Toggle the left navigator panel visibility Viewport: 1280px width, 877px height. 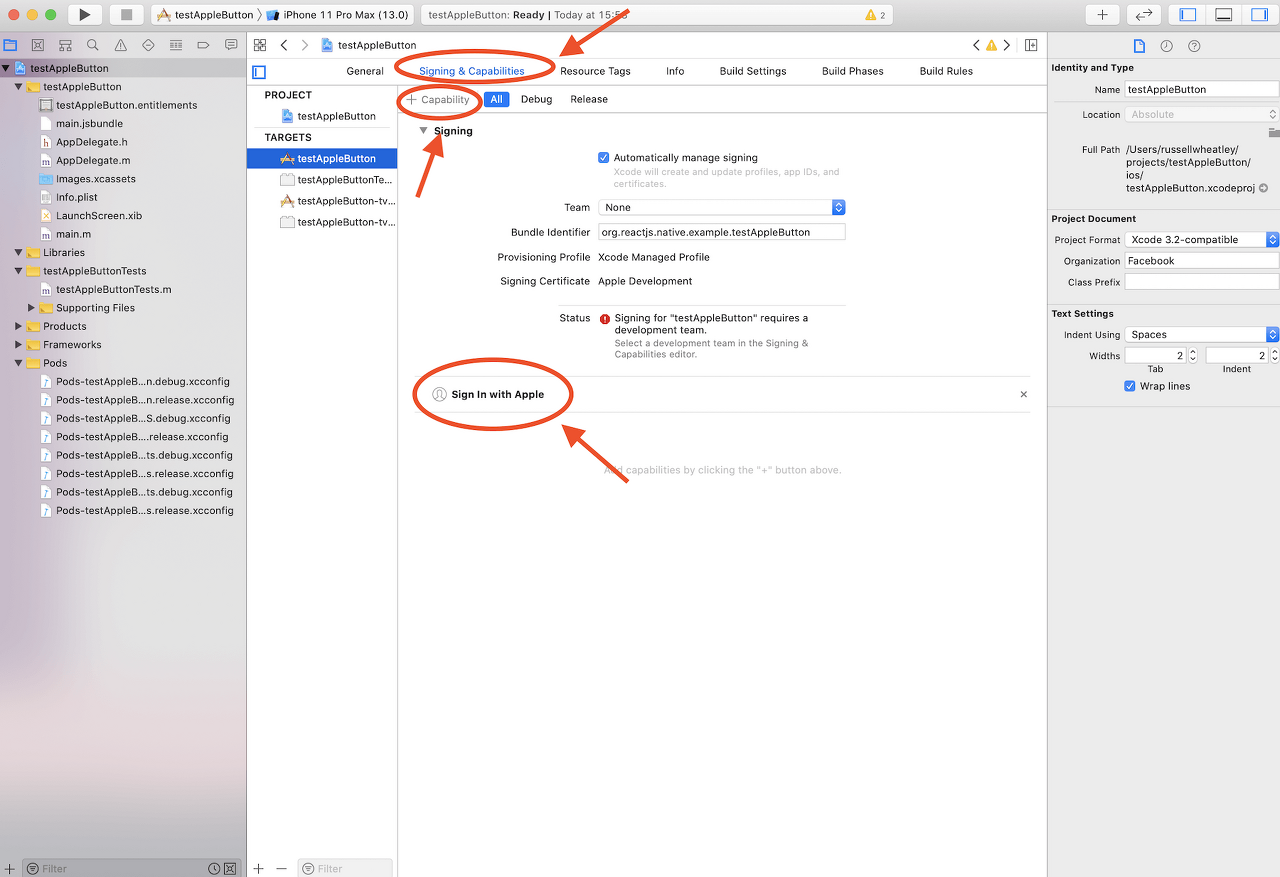click(x=1188, y=15)
